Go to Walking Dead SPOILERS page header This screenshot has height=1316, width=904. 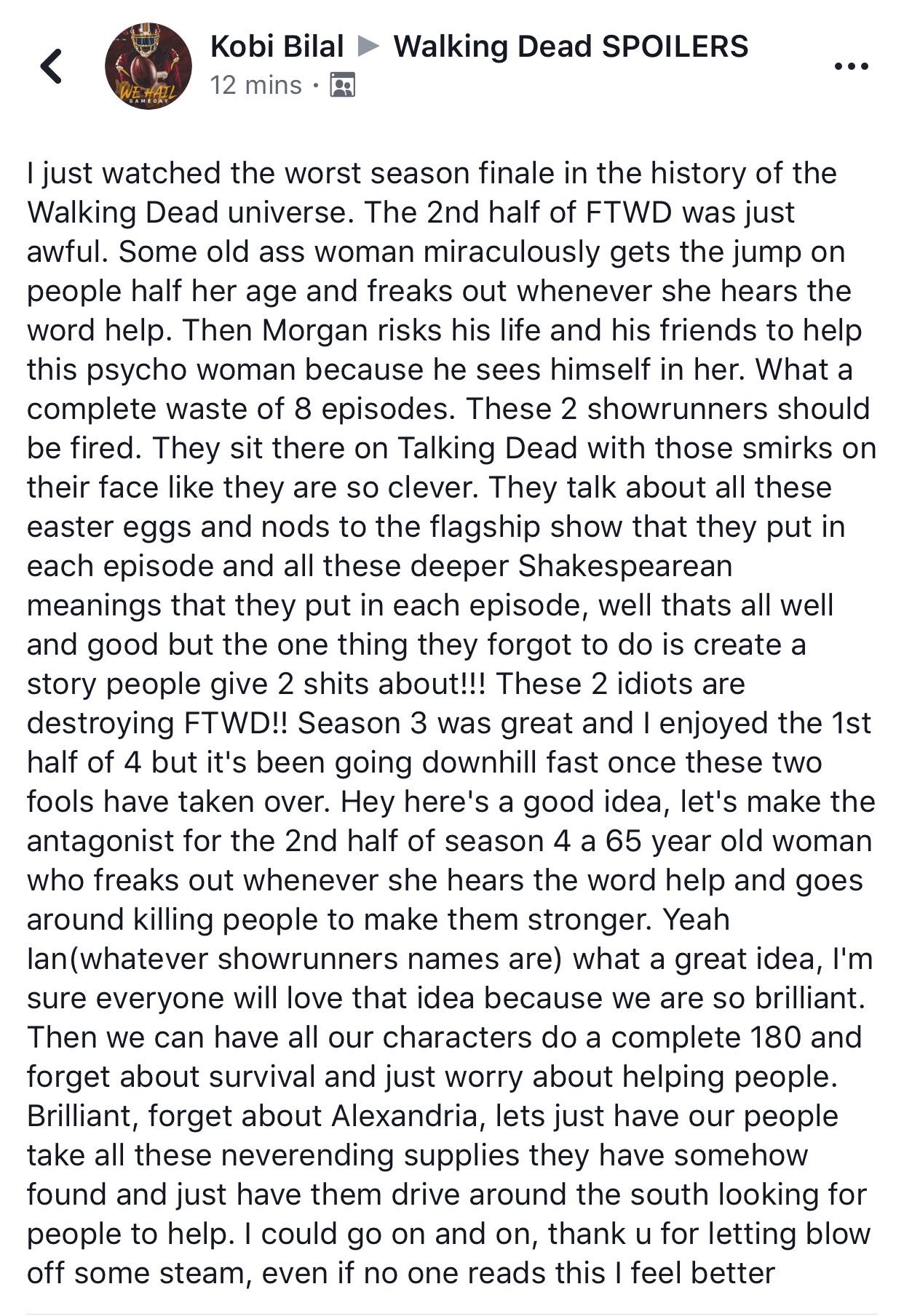570,45
